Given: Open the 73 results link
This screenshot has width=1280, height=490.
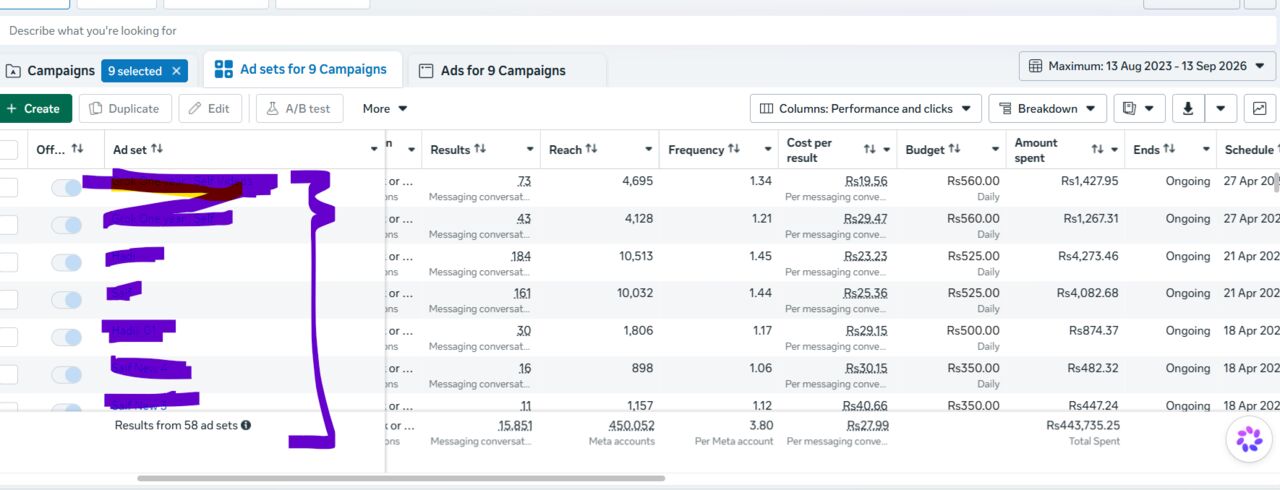Looking at the screenshot, I should (524, 181).
